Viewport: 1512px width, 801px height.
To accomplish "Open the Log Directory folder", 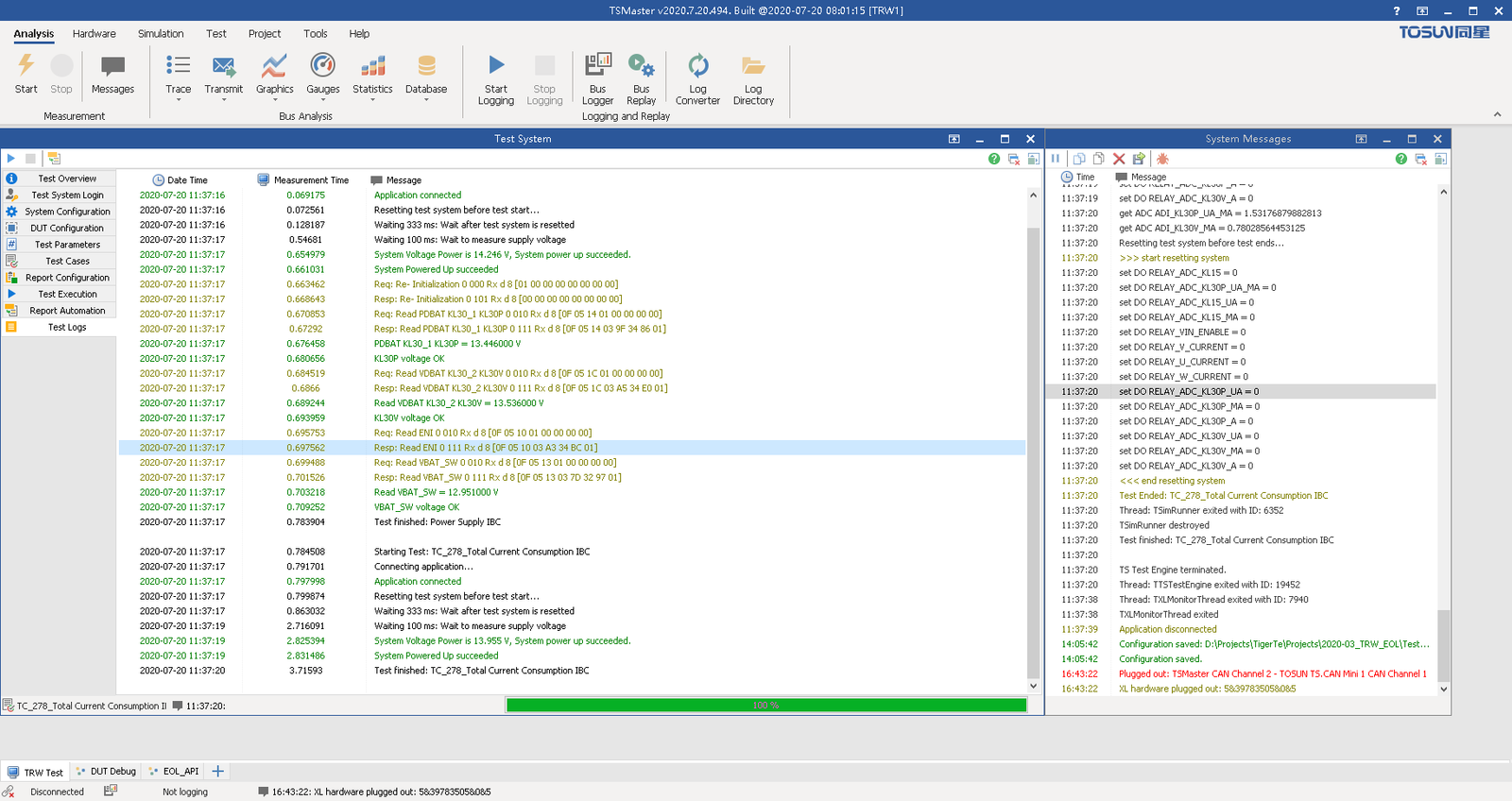I will [753, 78].
